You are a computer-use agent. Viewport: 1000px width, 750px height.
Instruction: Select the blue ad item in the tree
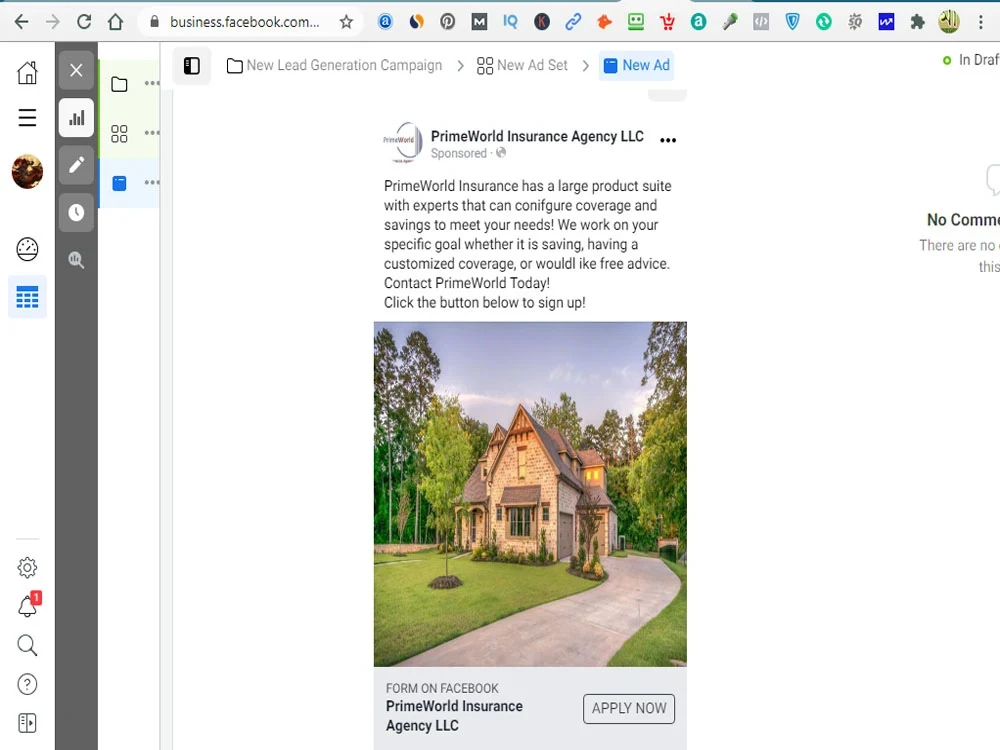tap(119, 184)
